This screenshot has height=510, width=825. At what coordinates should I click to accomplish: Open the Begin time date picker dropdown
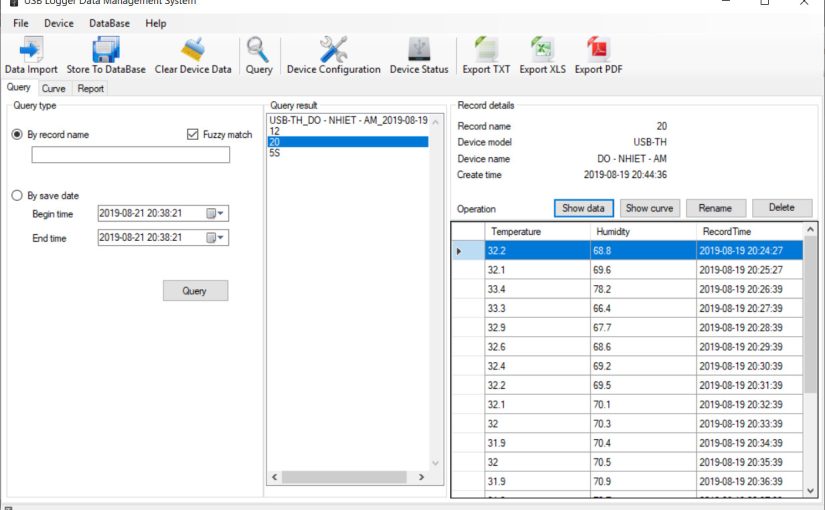tap(215, 213)
